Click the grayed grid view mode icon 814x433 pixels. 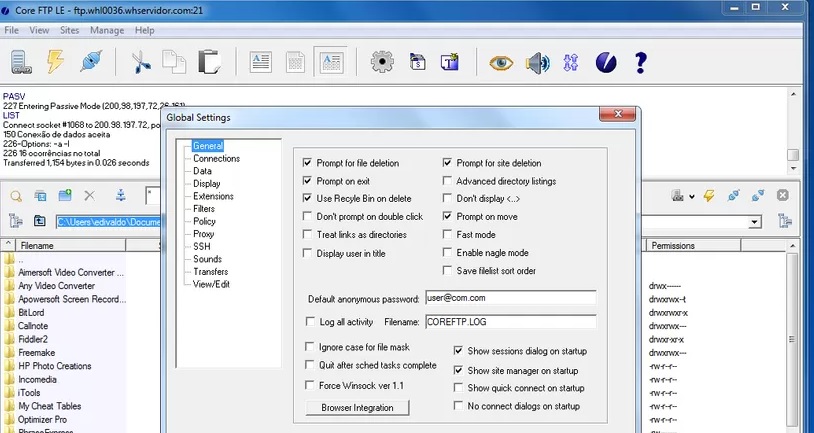coord(295,62)
